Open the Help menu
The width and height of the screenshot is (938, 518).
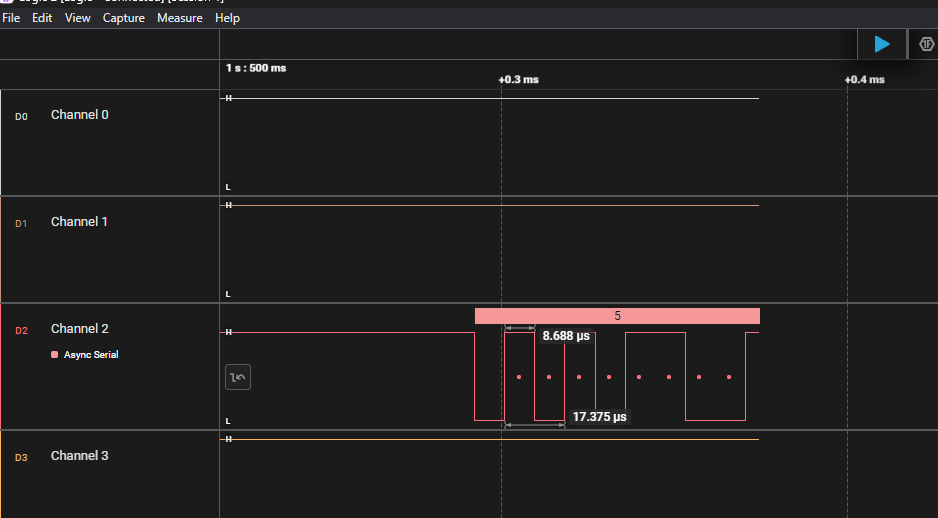227,18
